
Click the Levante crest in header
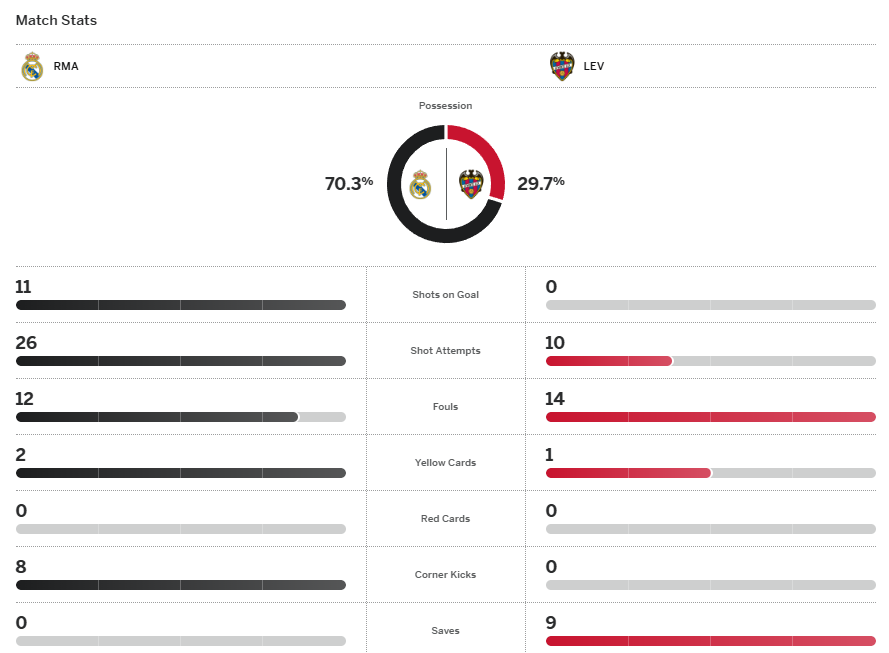562,67
